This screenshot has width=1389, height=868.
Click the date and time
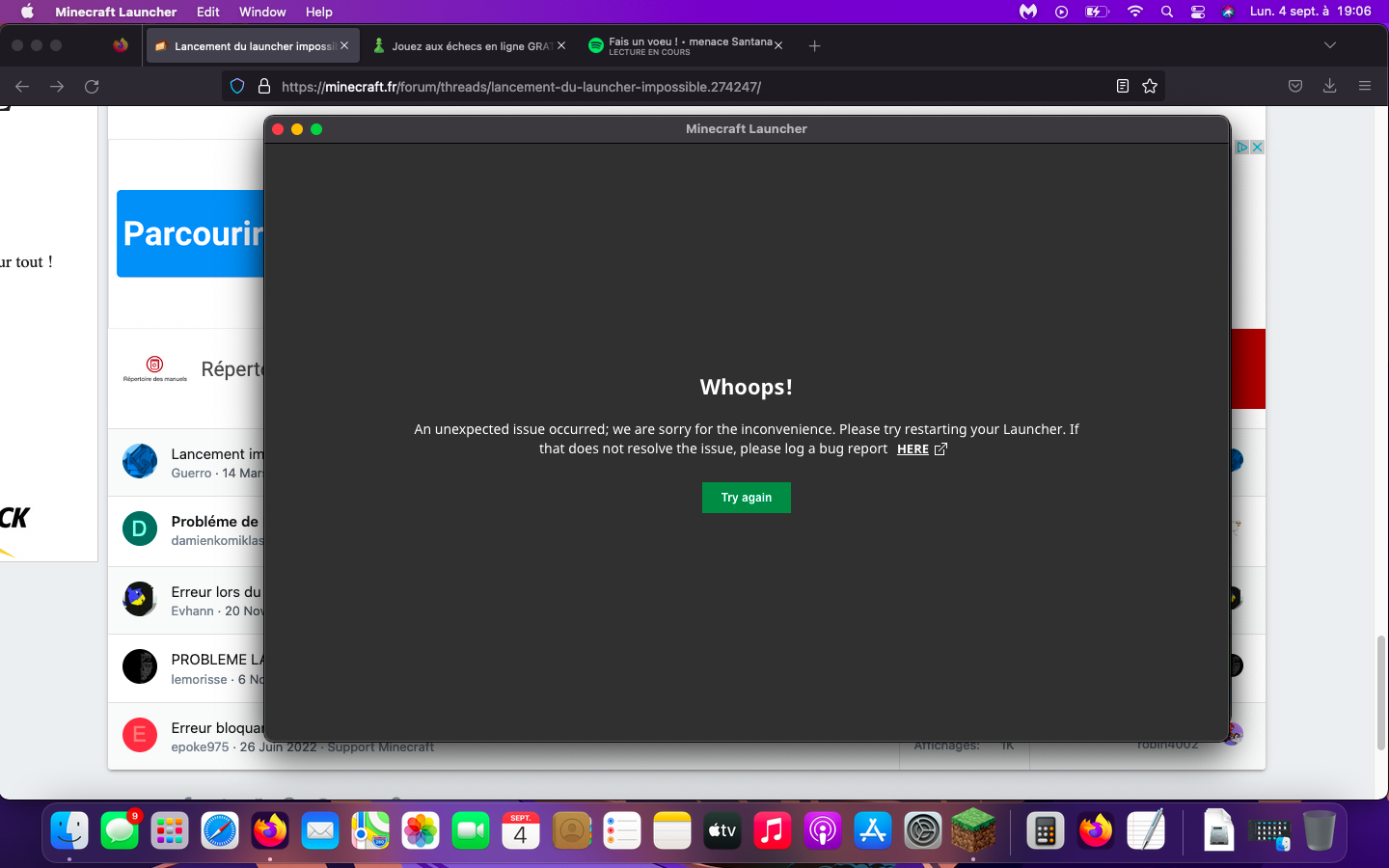click(x=1310, y=12)
